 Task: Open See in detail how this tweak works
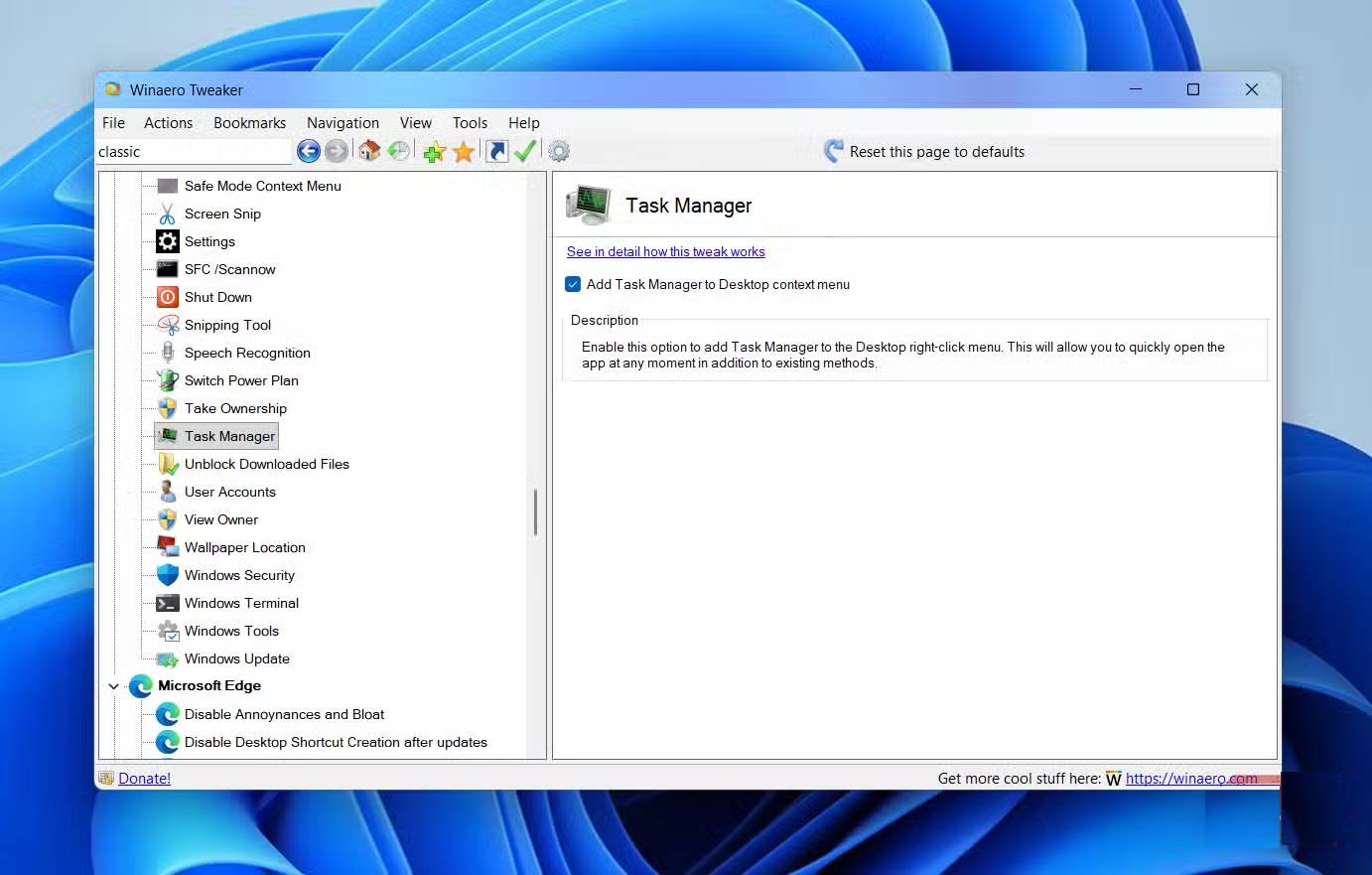(x=665, y=251)
